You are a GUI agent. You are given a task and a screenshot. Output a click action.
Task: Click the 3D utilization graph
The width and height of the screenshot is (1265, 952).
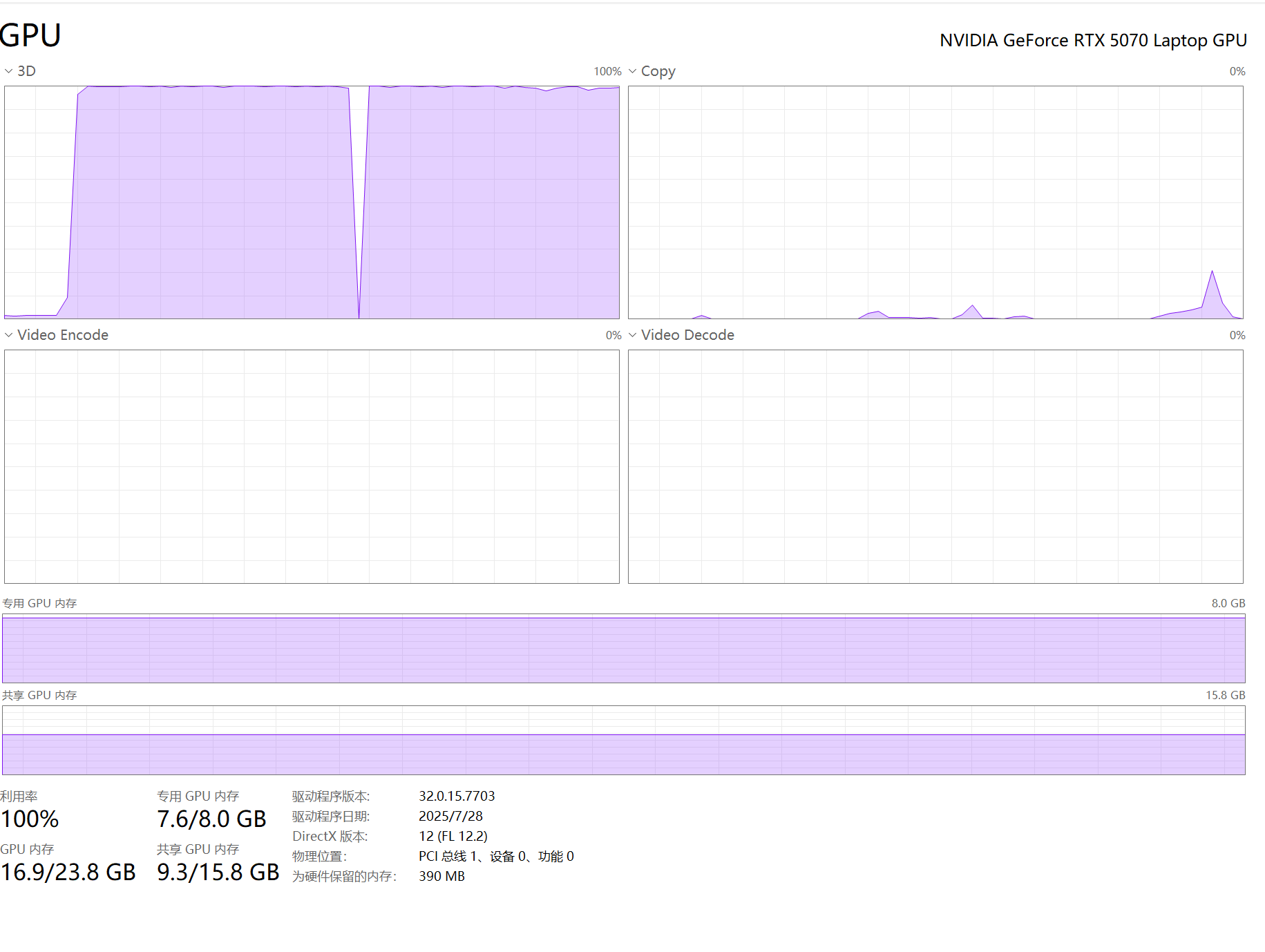312,202
